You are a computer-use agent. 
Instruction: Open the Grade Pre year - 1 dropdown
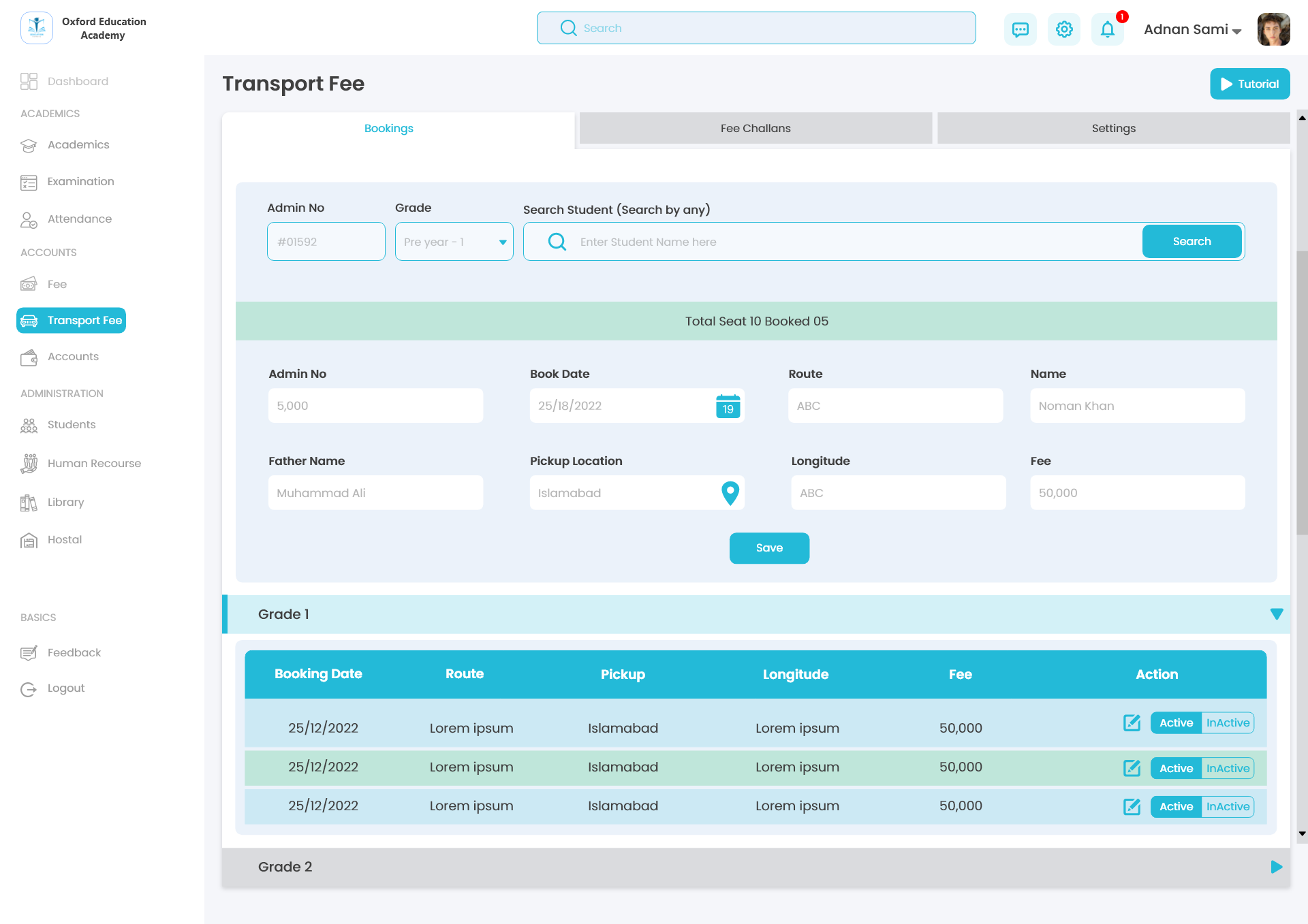[454, 241]
